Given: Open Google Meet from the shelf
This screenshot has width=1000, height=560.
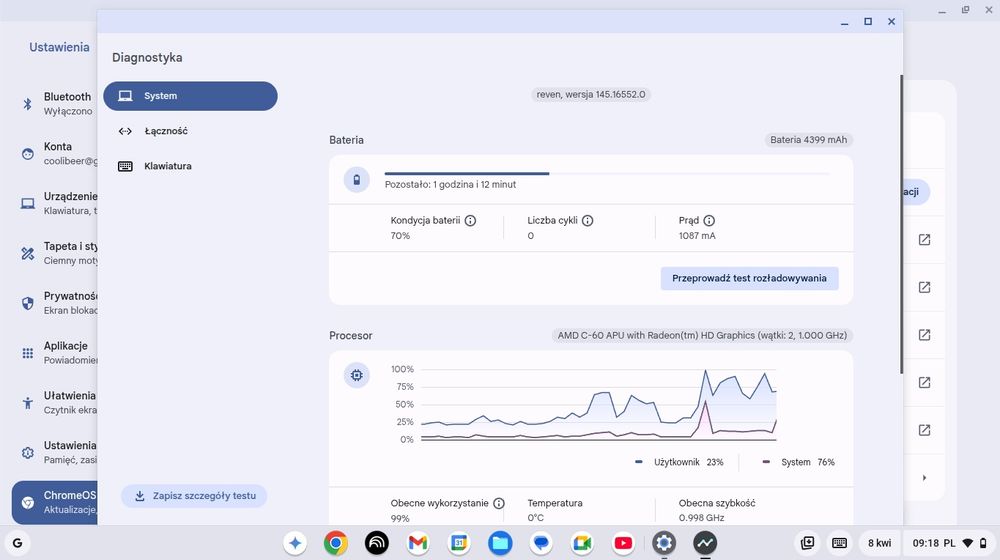Looking at the screenshot, I should tap(582, 543).
